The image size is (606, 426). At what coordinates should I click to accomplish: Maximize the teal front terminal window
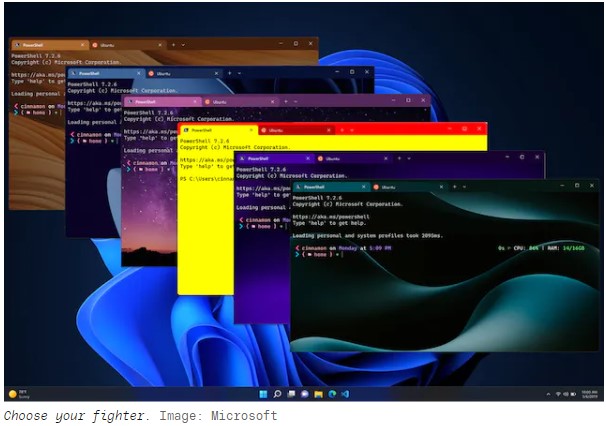point(577,186)
